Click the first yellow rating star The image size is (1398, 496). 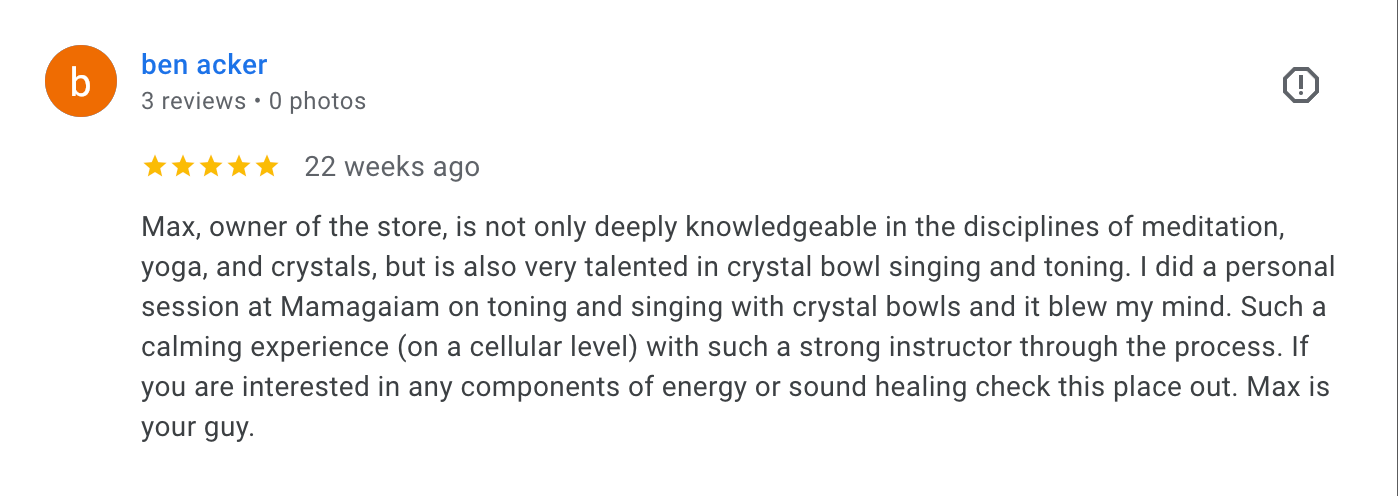154,166
